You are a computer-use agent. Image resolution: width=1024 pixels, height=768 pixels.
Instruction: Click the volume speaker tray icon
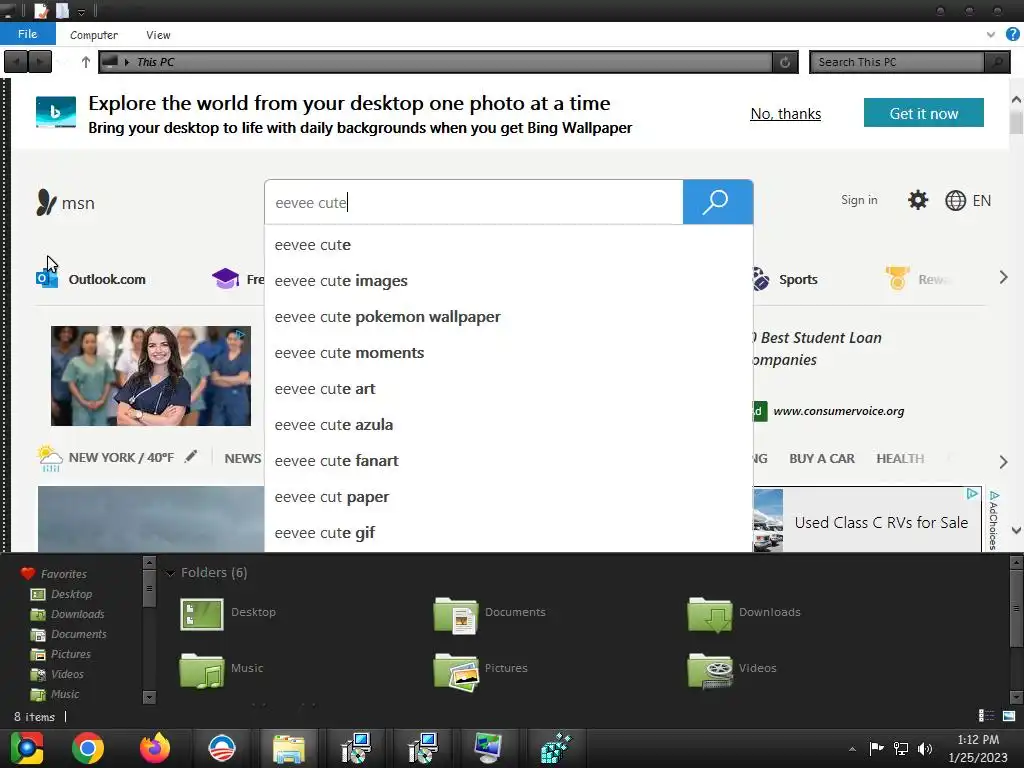coord(924,748)
